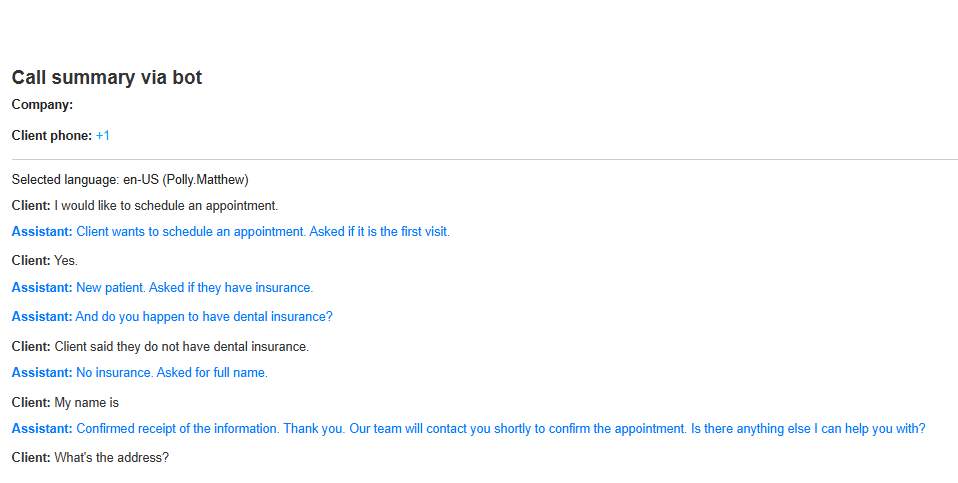Viewport: 958px width, 483px height.
Task: Click the "Selected language: en-US" text
Action: pyautogui.click(x=85, y=180)
